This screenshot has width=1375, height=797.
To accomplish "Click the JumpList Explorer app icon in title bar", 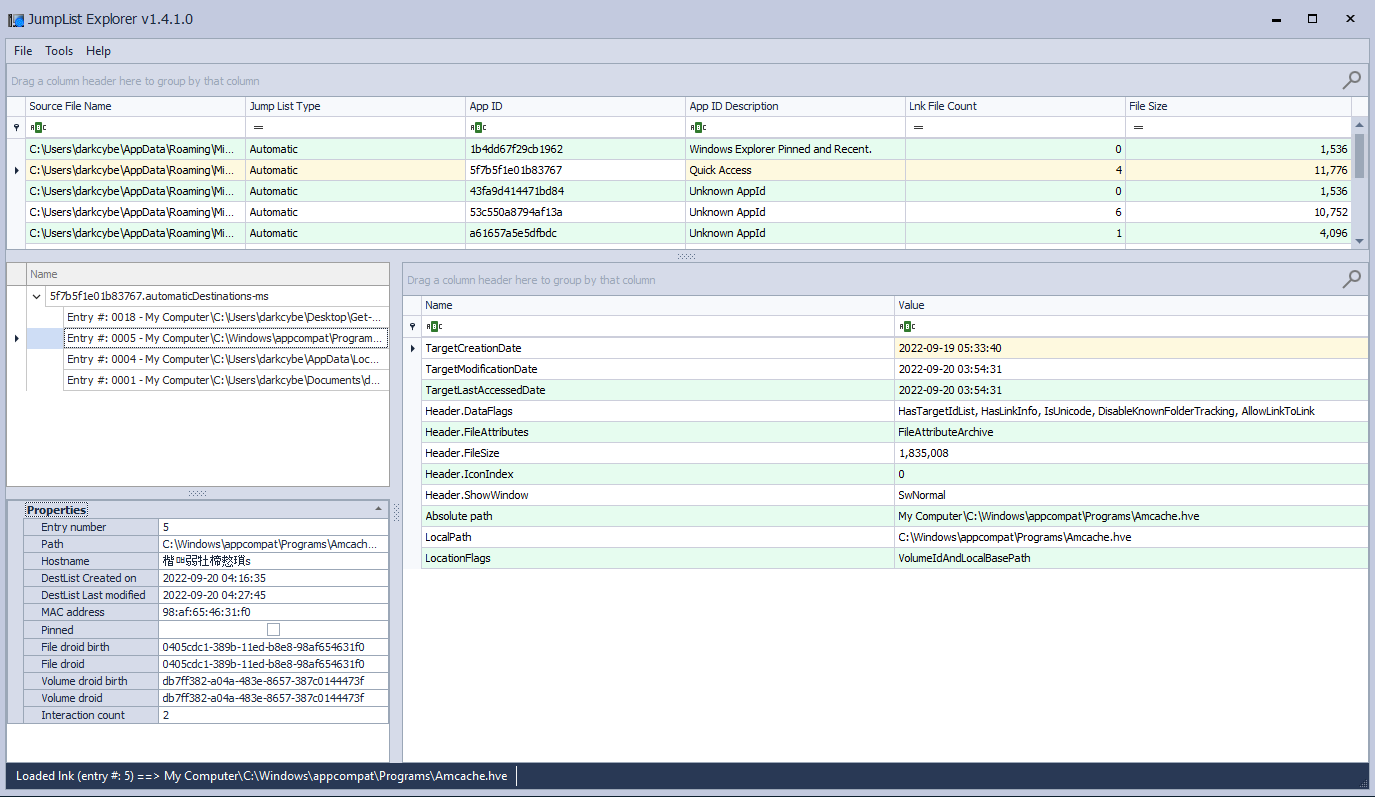I will tap(16, 20).
